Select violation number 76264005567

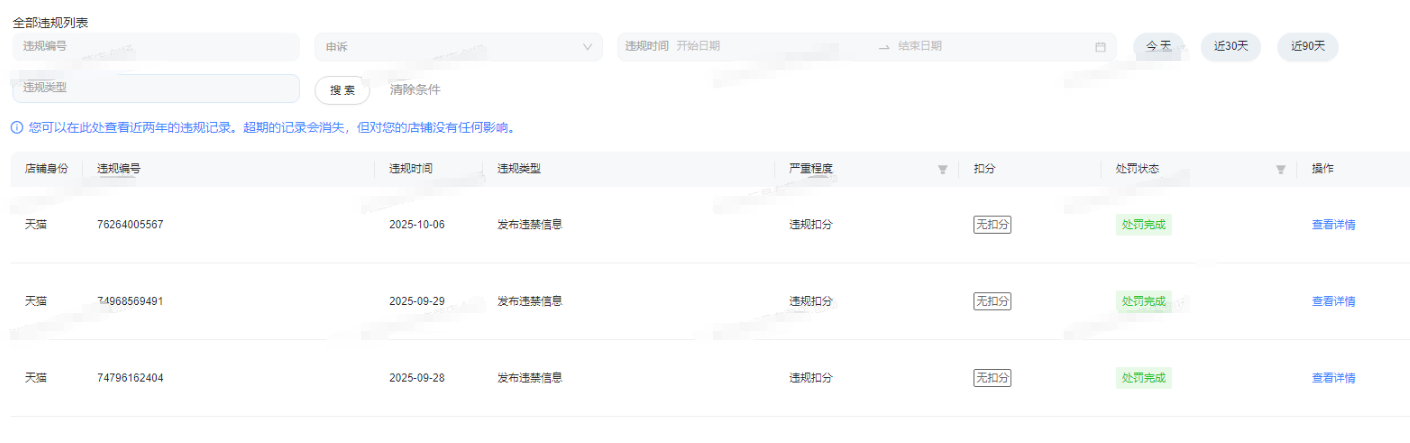click(x=130, y=225)
